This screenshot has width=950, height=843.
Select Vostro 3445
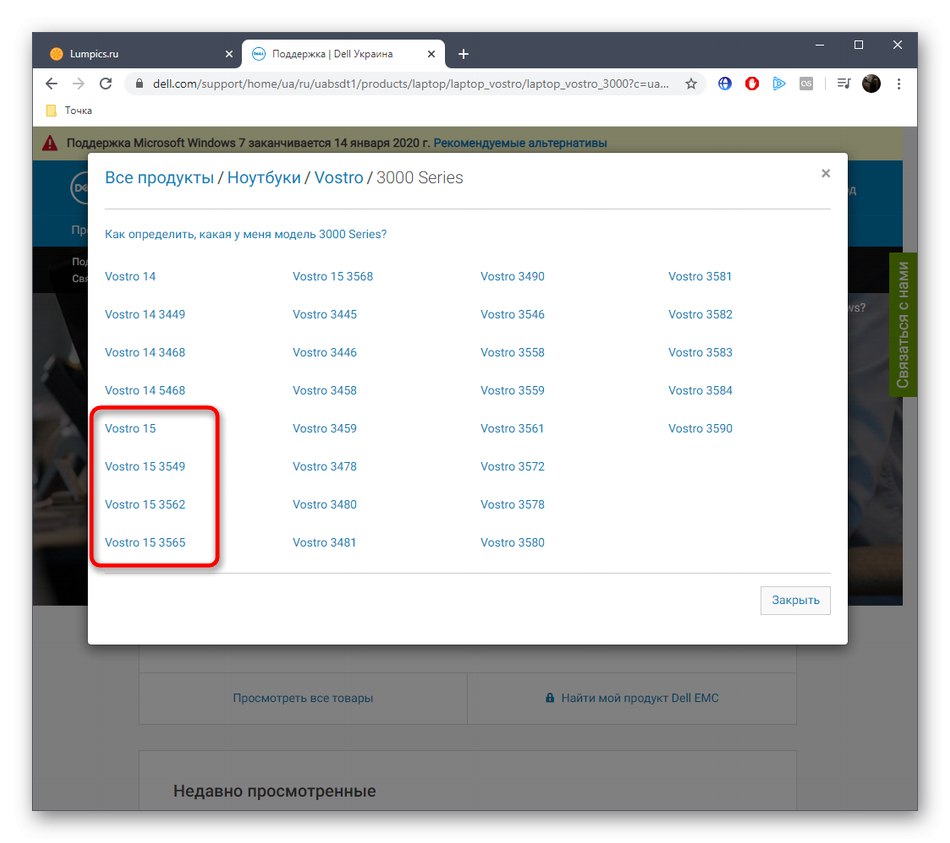click(x=325, y=315)
